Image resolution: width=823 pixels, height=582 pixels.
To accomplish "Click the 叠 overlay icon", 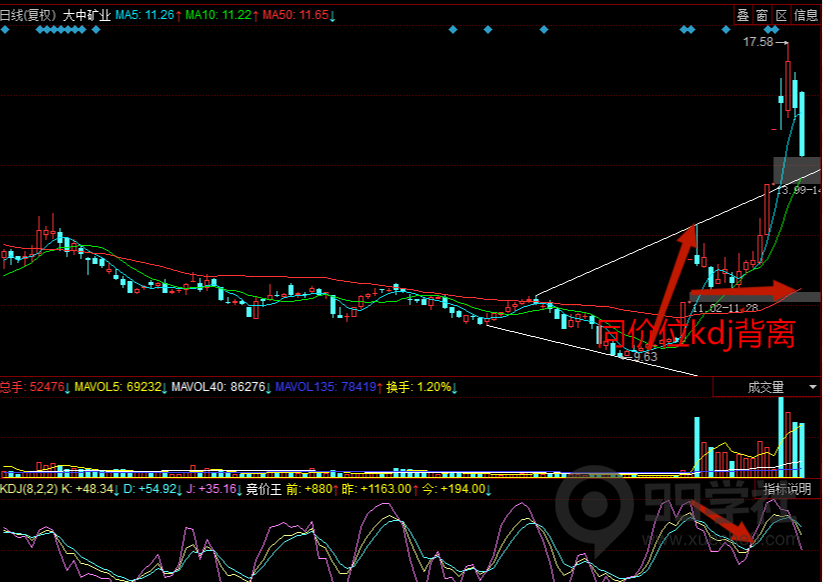I will 743,15.
